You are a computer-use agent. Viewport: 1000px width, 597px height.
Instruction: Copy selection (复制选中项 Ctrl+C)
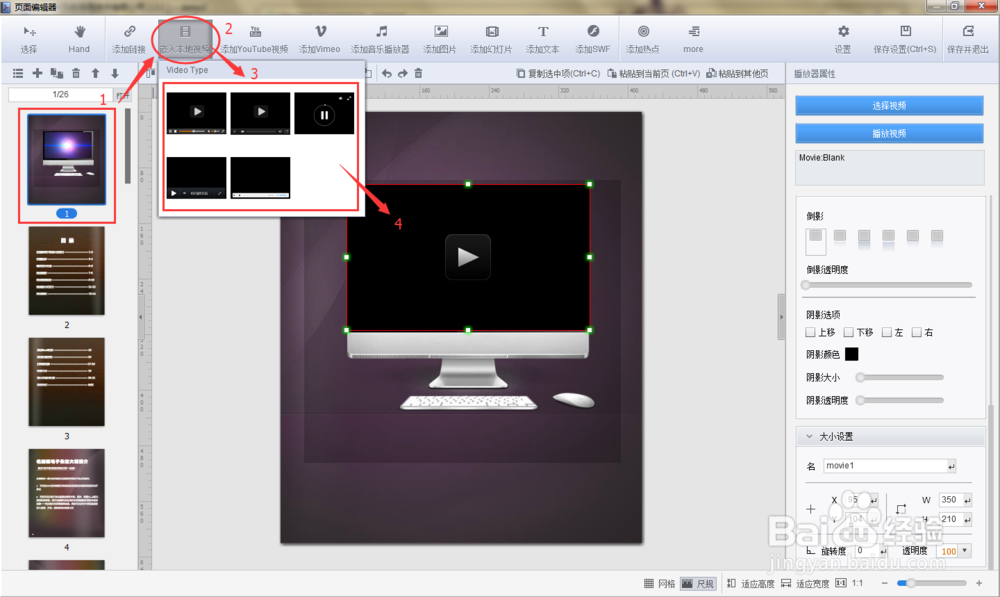[x=558, y=73]
